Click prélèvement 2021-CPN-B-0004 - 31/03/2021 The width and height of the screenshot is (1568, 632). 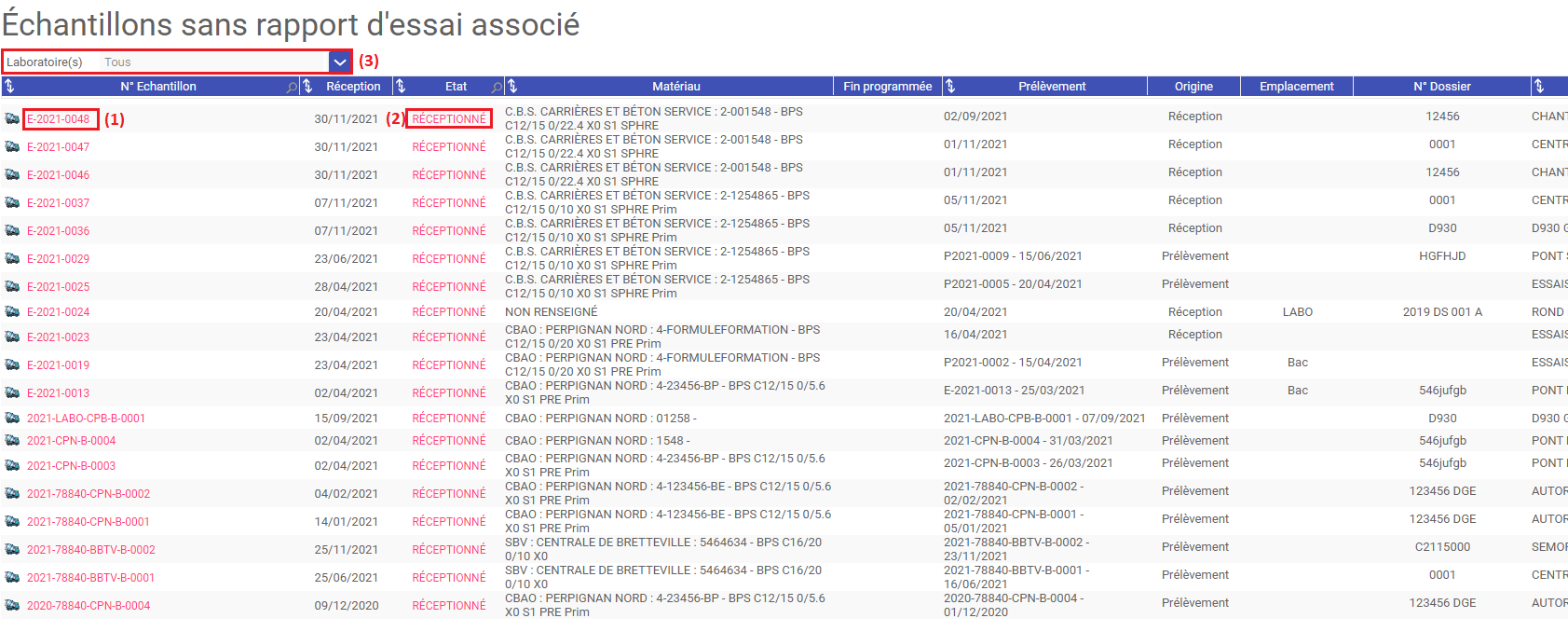[x=1029, y=441]
